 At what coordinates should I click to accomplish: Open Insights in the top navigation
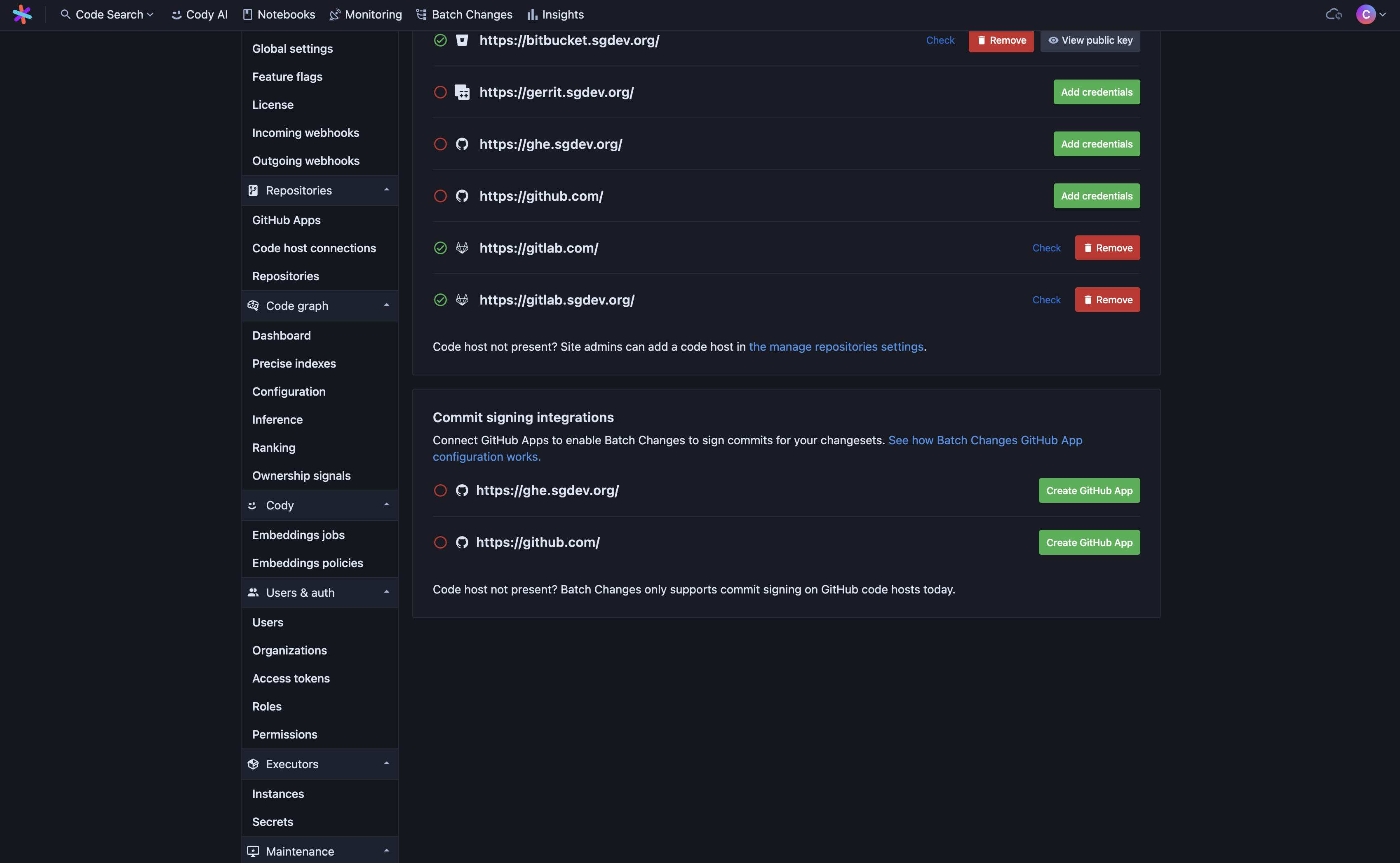(555, 14)
